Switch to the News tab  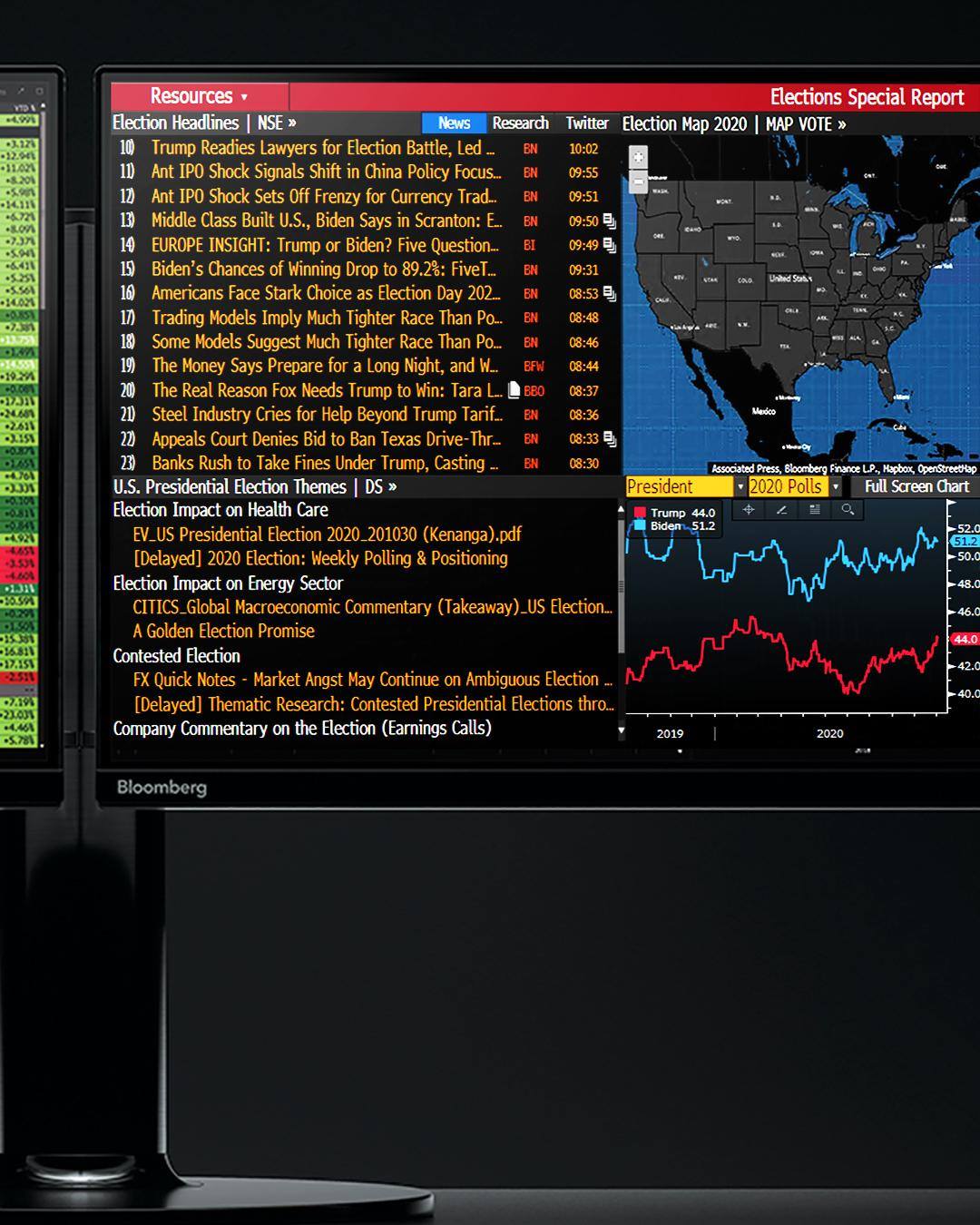(454, 123)
